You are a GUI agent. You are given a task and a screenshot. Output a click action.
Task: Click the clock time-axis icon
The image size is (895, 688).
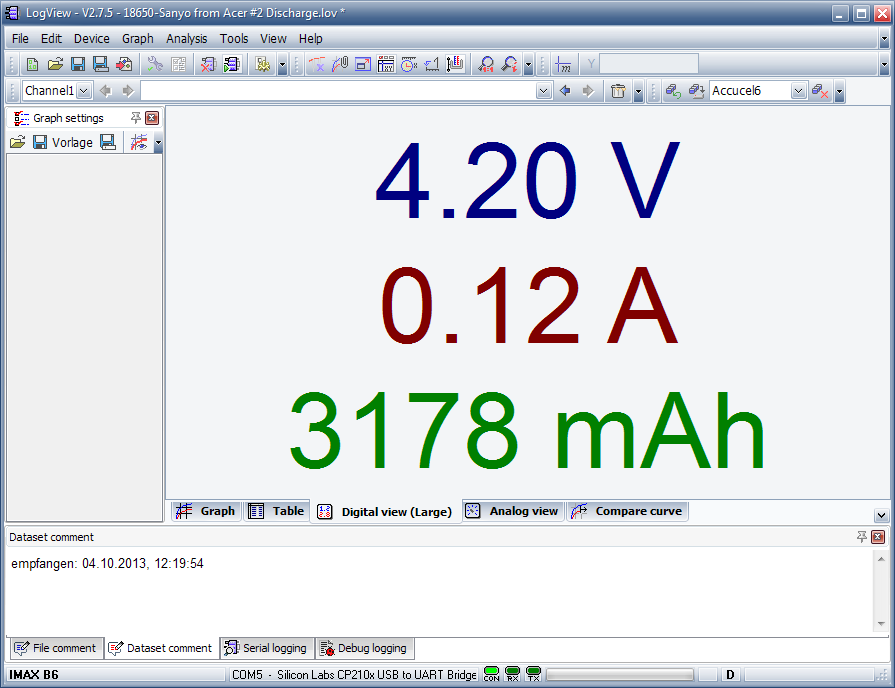[x=409, y=65]
